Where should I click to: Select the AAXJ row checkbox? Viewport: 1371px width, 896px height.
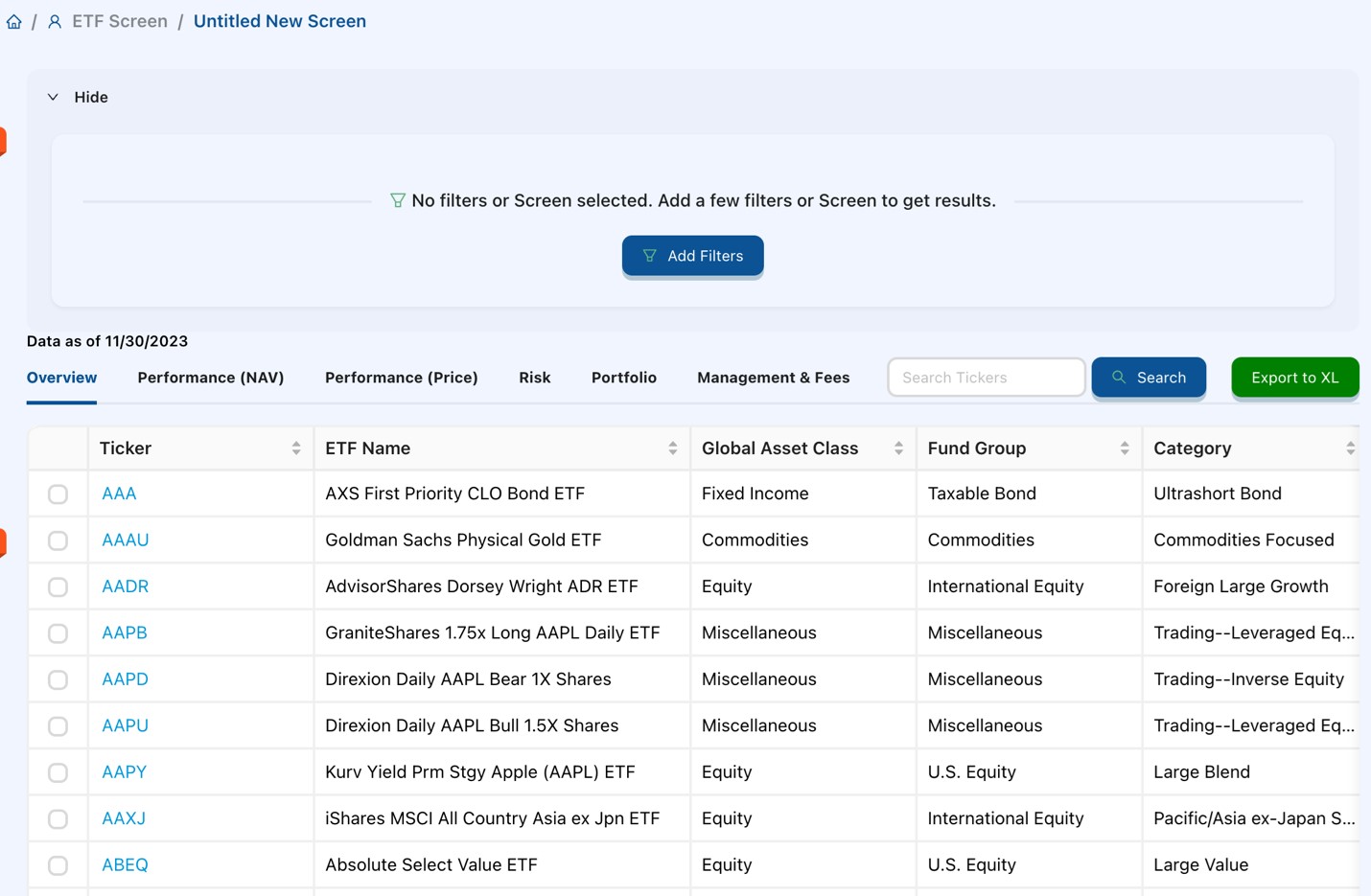click(x=58, y=819)
